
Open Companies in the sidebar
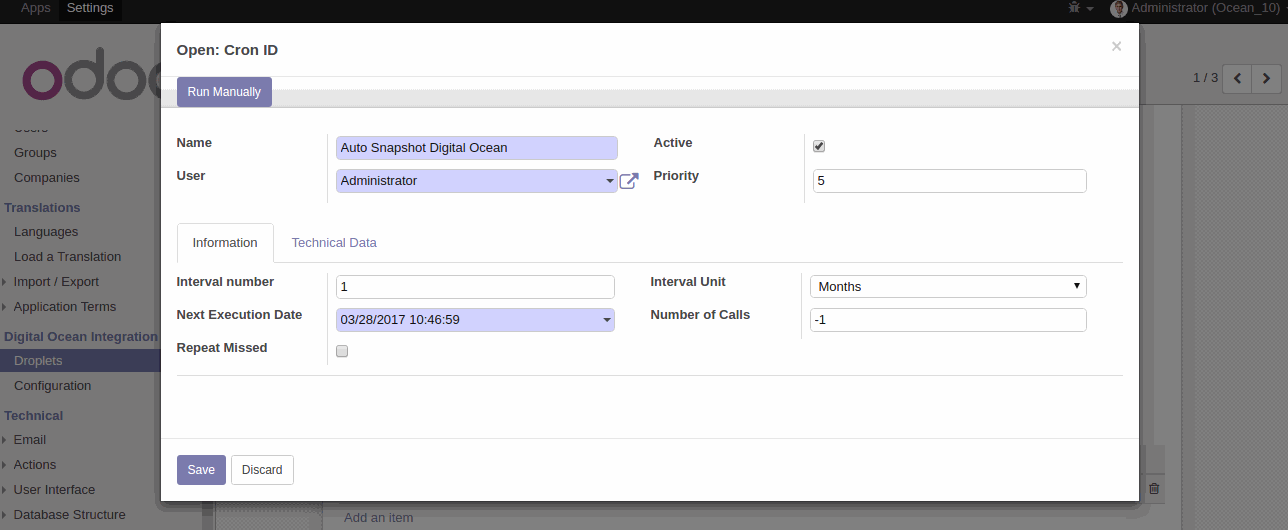point(46,178)
